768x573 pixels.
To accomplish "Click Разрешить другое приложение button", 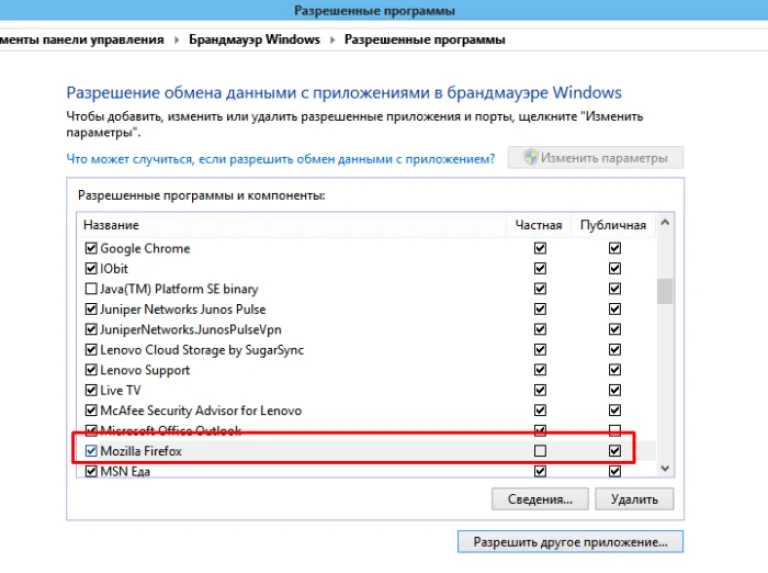I will [x=570, y=542].
